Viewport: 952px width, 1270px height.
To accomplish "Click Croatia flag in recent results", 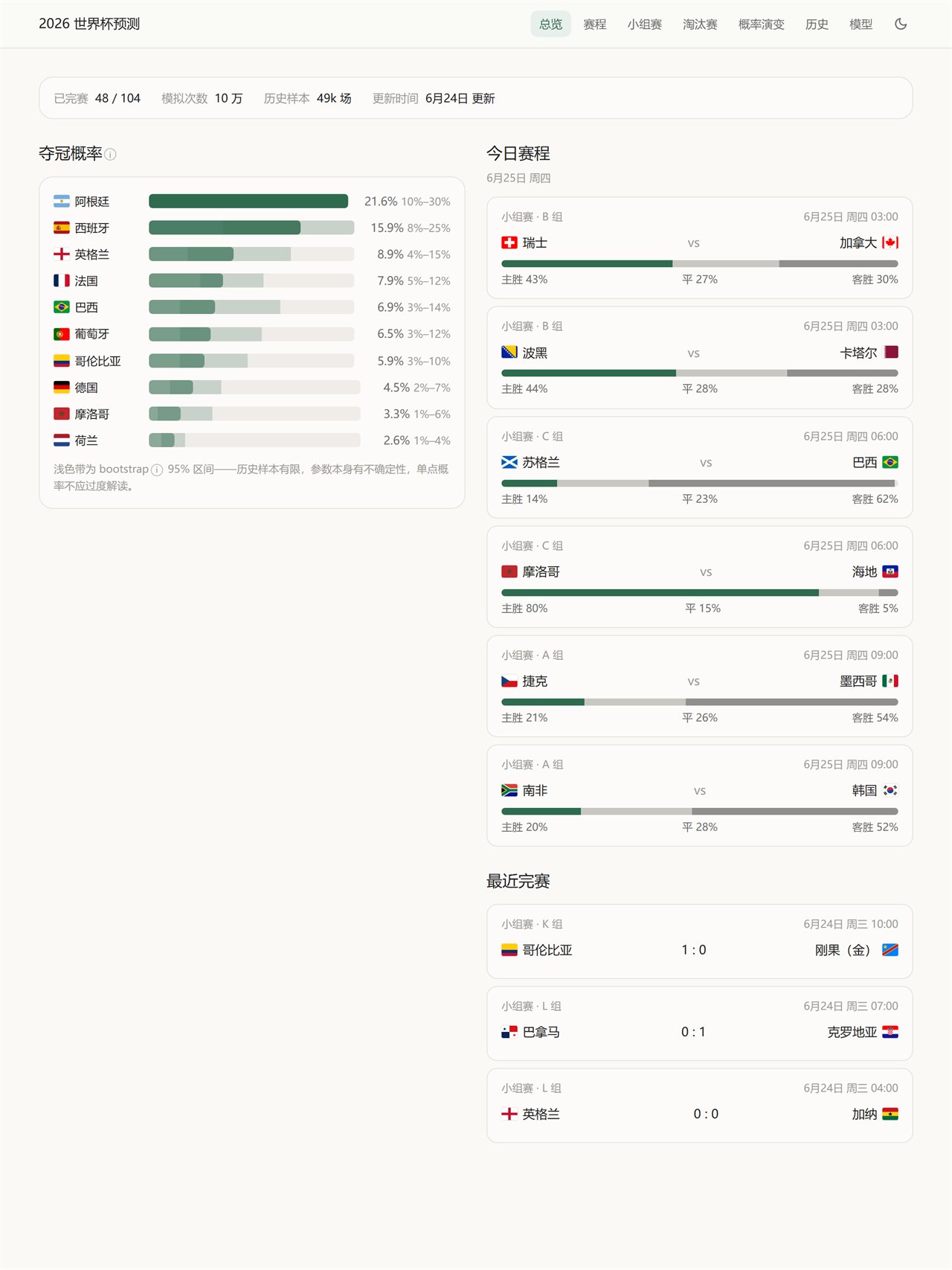I will (x=890, y=1032).
